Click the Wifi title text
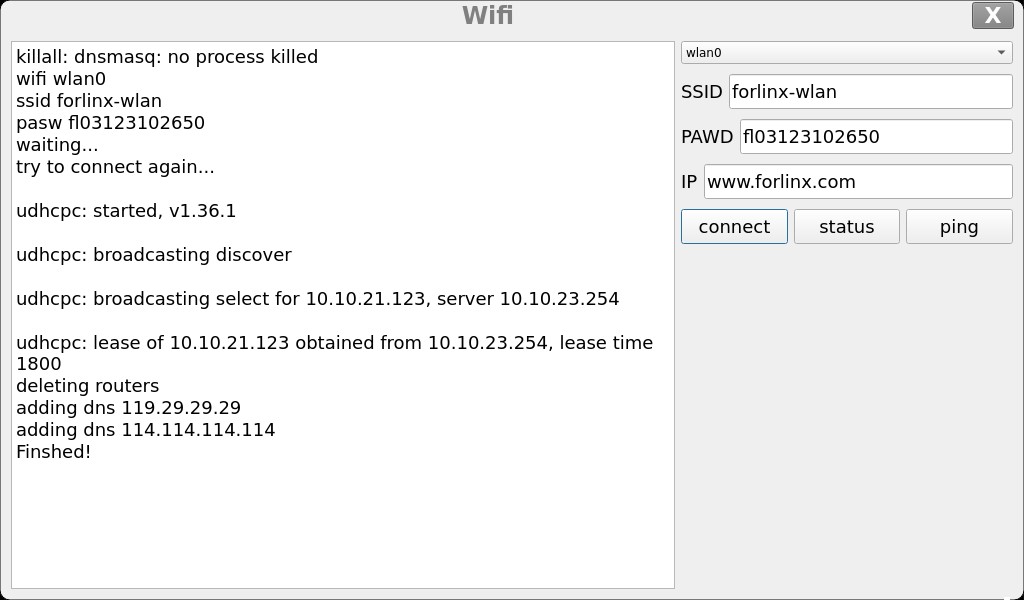This screenshot has height=600, width=1024. (x=488, y=15)
